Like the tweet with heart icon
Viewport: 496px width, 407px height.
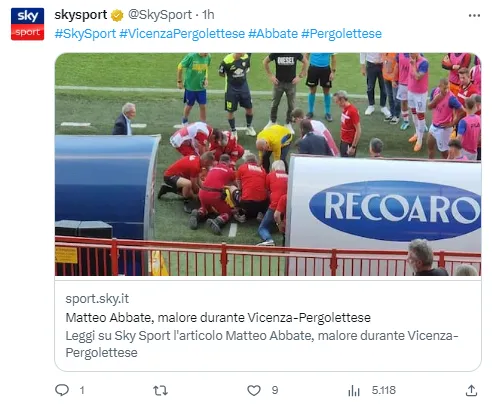254,390
